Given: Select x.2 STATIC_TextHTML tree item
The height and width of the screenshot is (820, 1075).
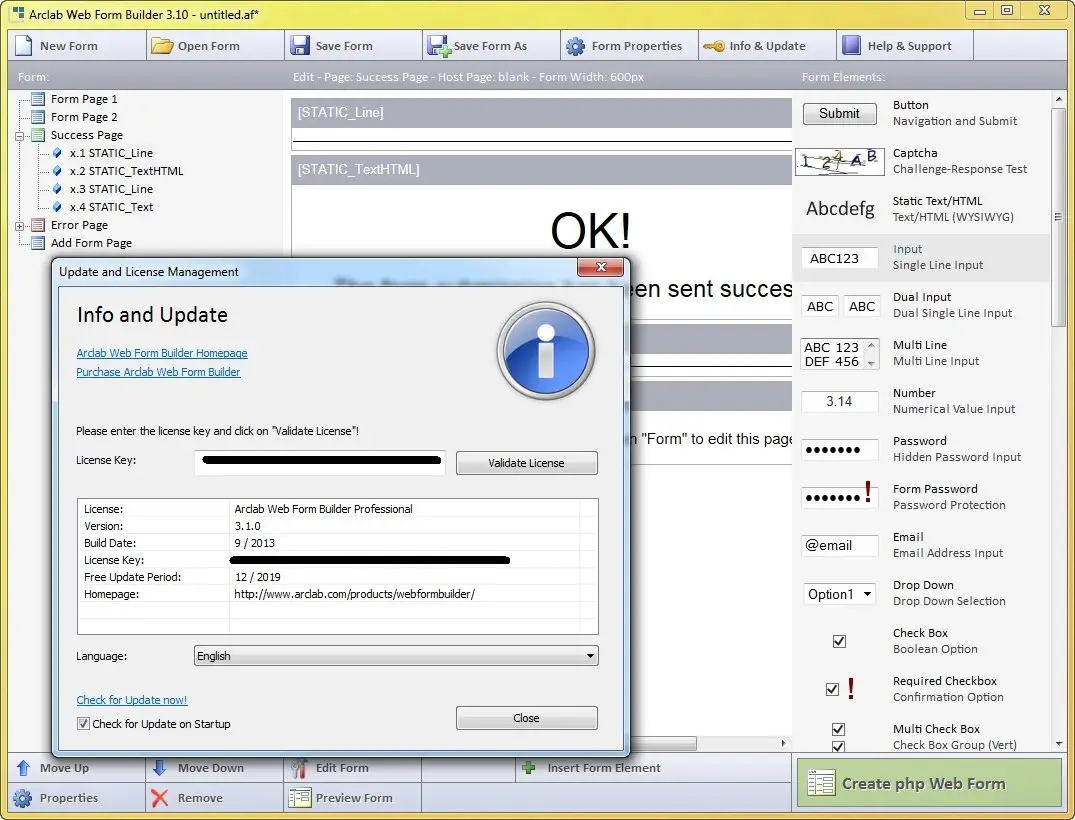Looking at the screenshot, I should tap(126, 171).
